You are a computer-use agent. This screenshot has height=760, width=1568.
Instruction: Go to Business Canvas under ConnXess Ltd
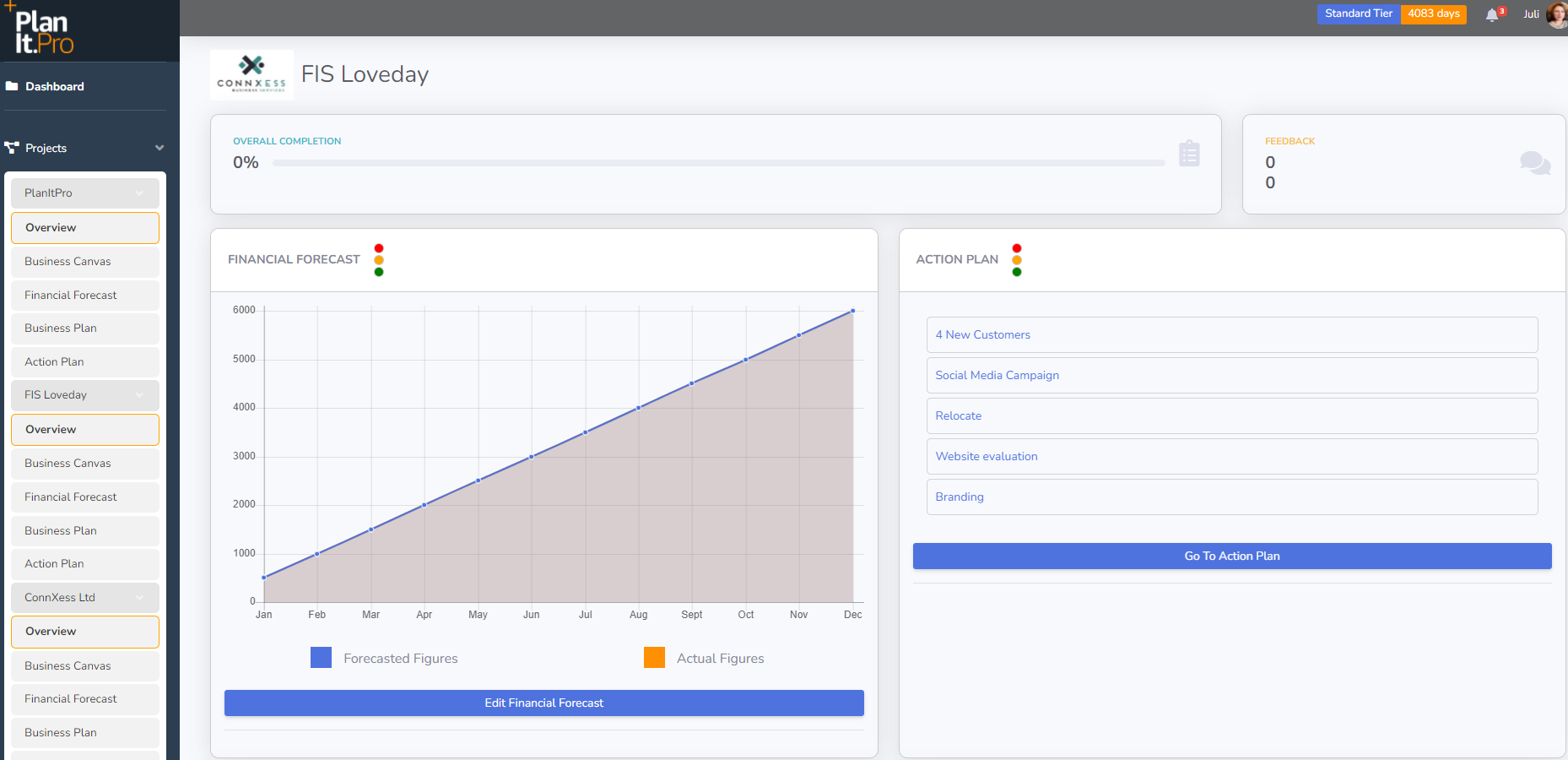point(85,666)
